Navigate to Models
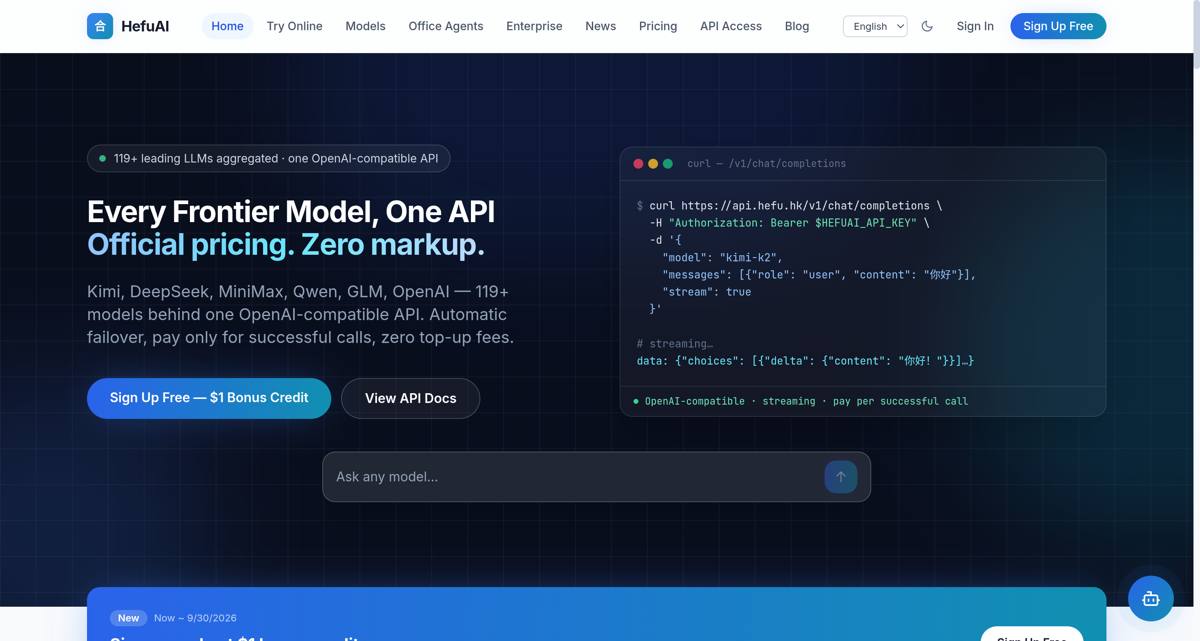This screenshot has height=641, width=1200. coord(365,26)
